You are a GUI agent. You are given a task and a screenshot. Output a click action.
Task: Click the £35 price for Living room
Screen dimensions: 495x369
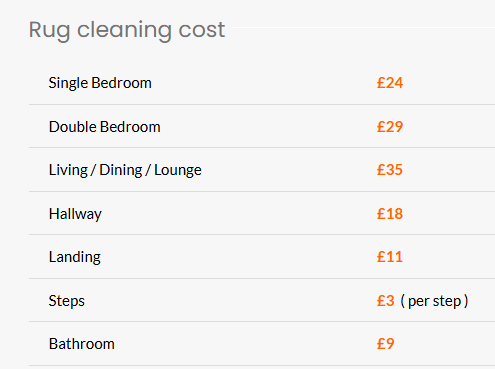click(390, 170)
